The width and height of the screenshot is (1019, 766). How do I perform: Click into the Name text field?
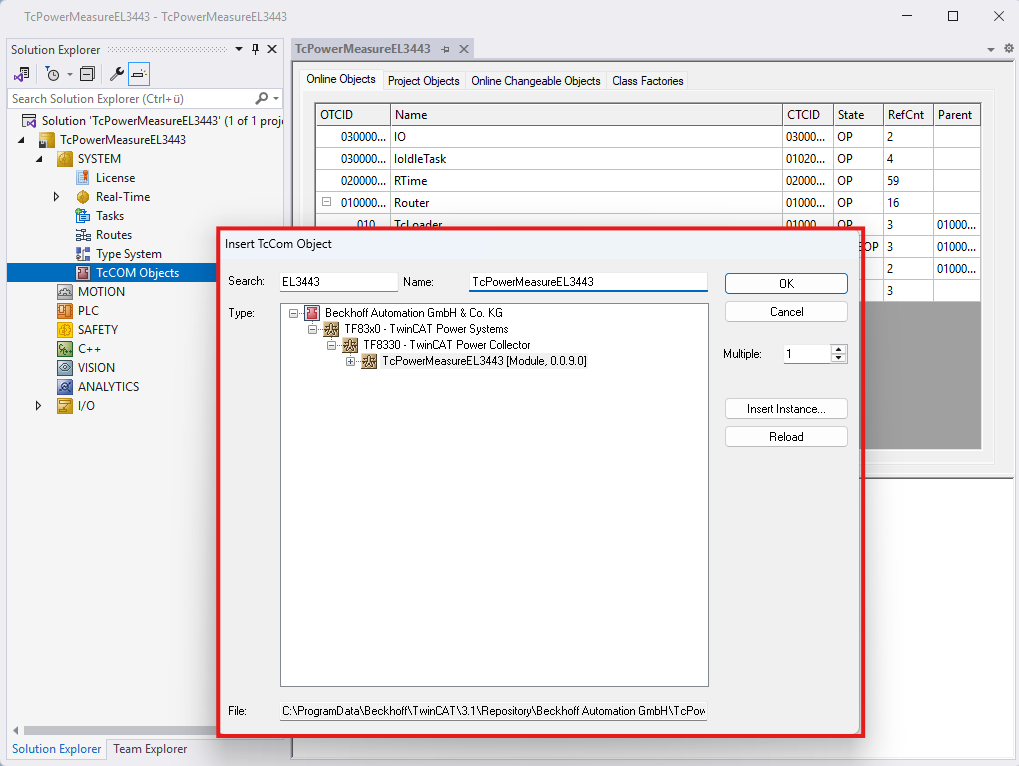587,282
